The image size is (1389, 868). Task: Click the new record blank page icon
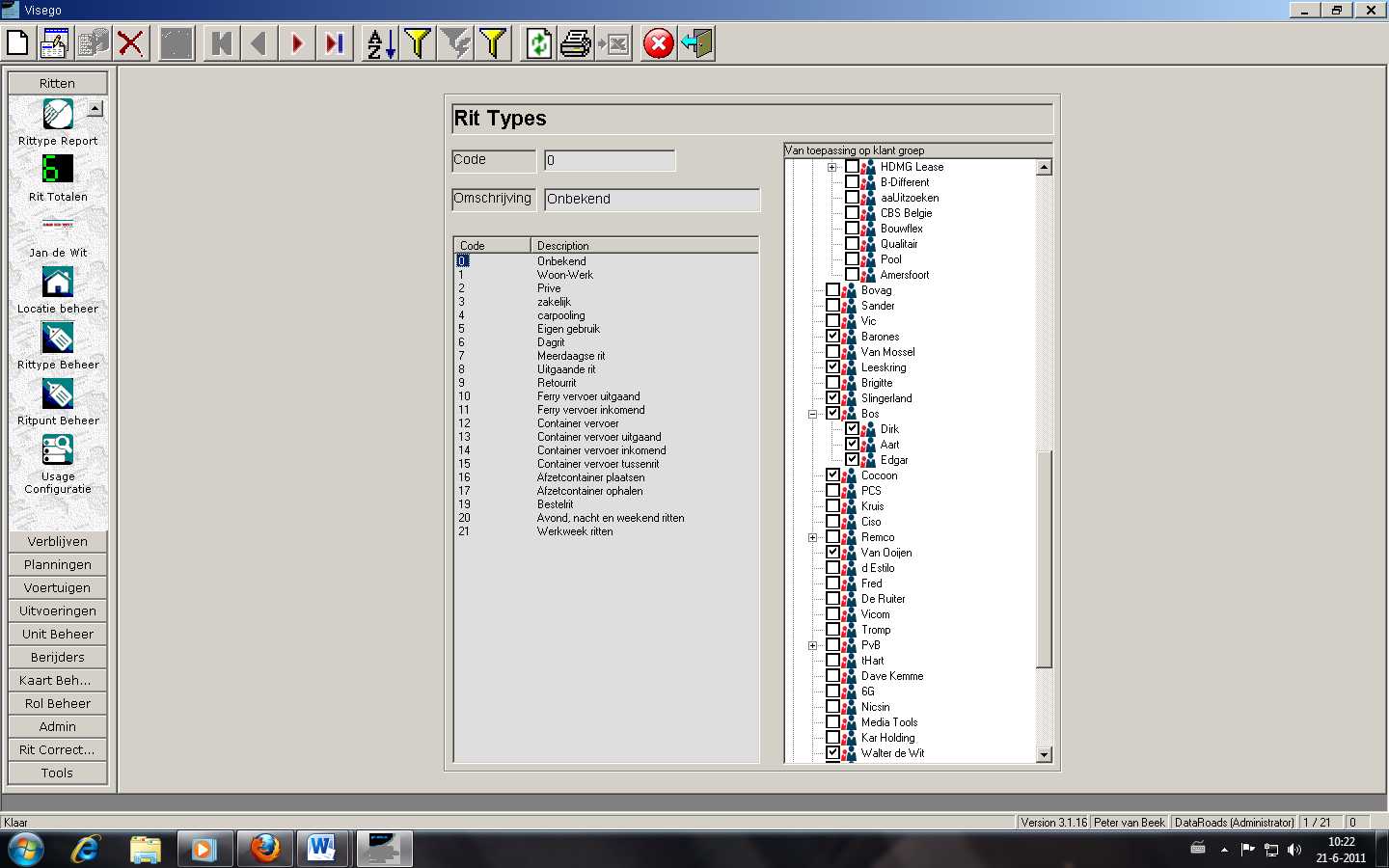[17, 43]
